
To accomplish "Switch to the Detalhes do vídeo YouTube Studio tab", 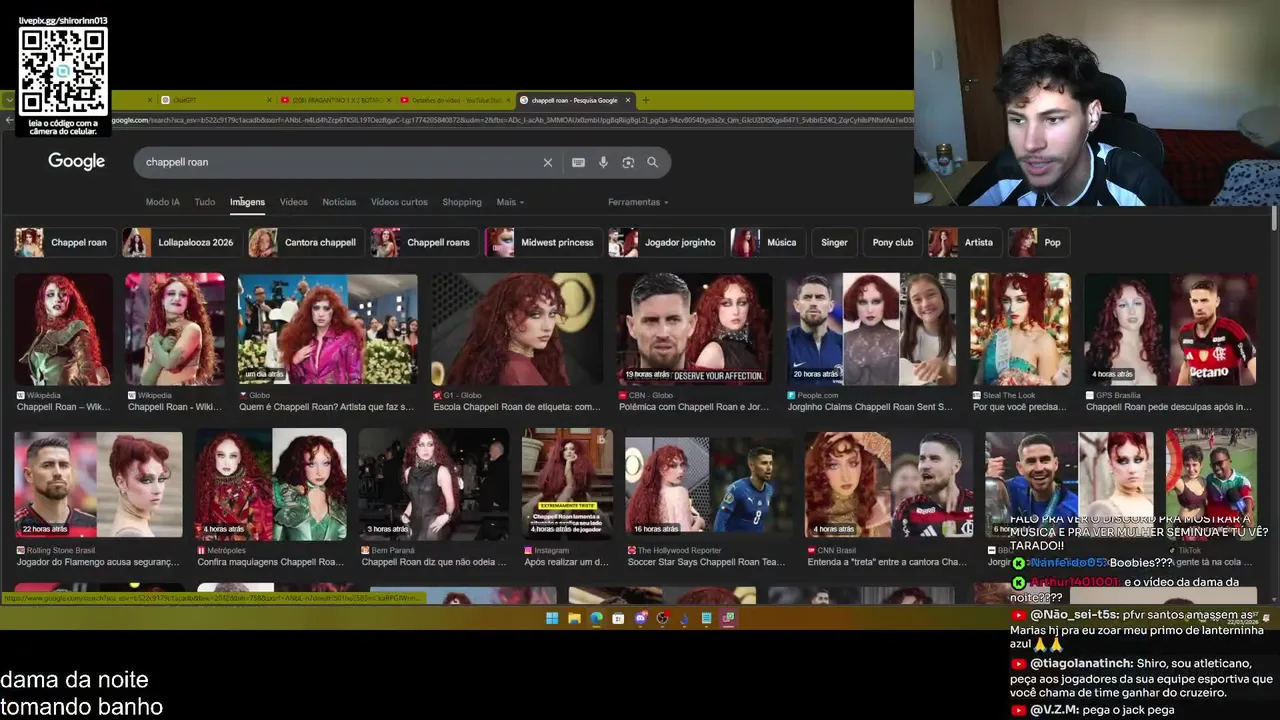I will [456, 100].
